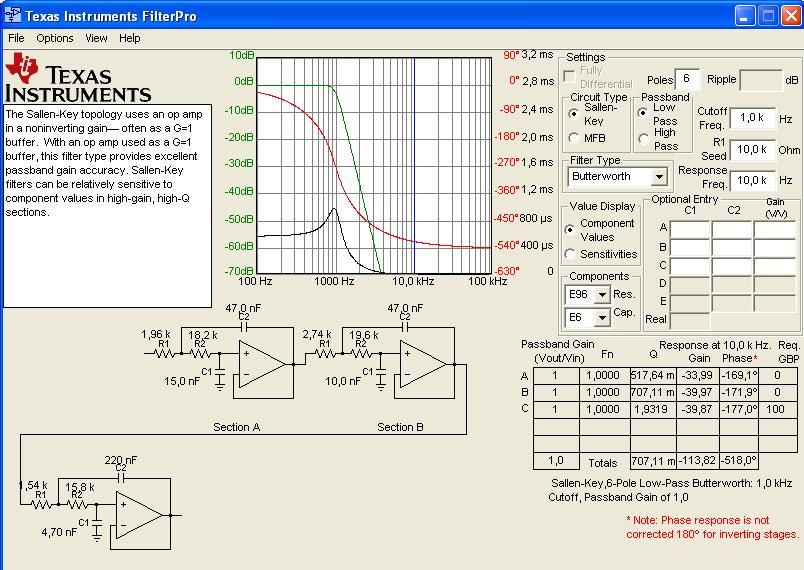Viewport: 804px width, 570px height.
Task: Select the Low Pass passband option
Action: (642, 113)
